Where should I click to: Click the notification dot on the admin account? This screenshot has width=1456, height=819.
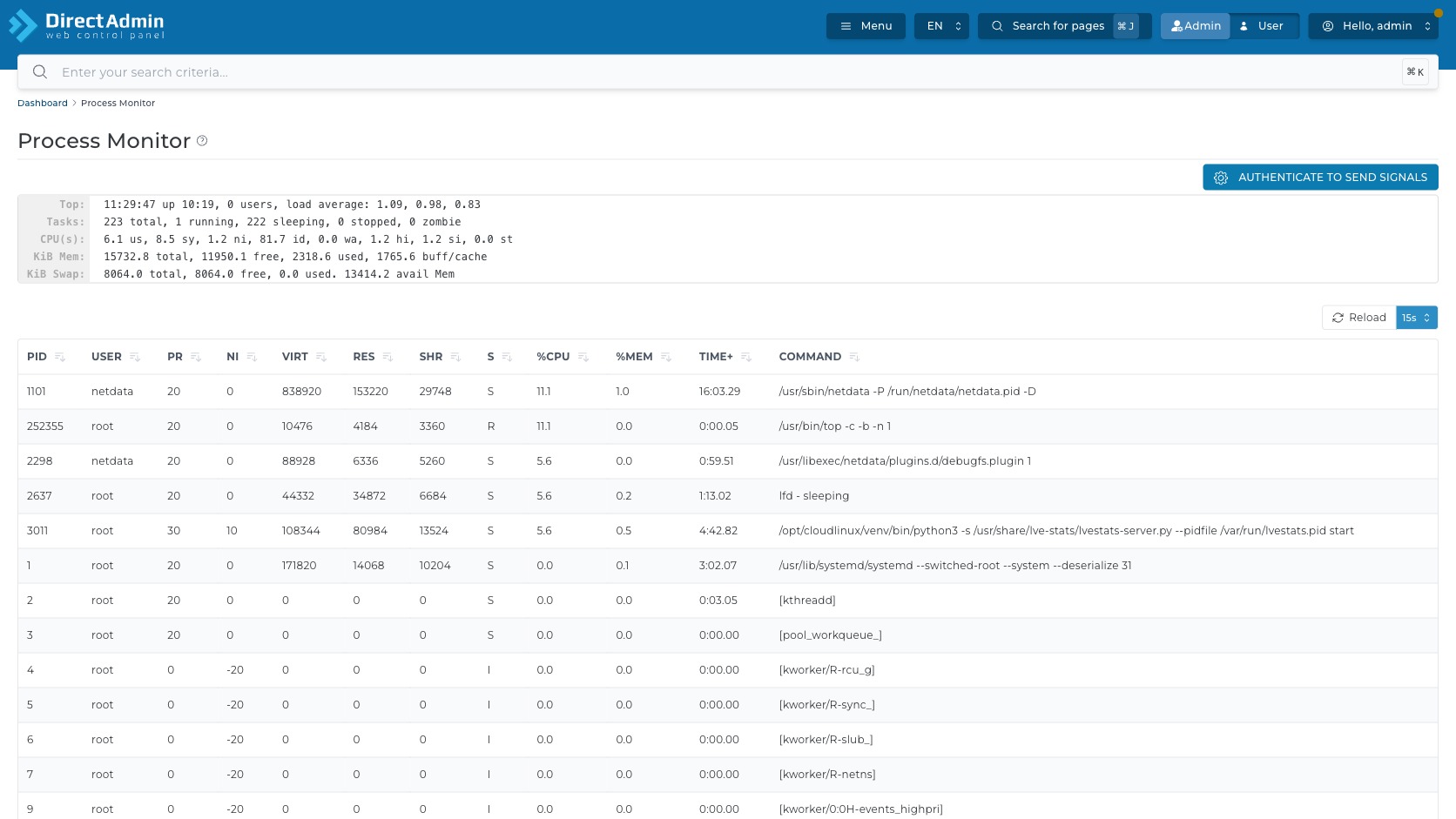[x=1439, y=13]
